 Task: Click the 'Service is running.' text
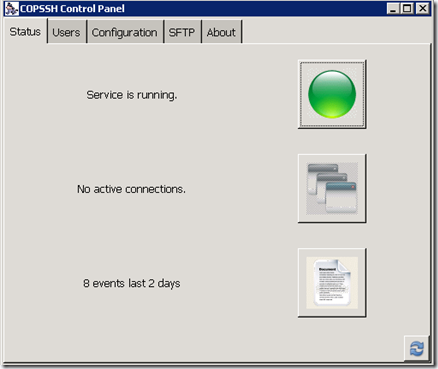pyautogui.click(x=132, y=95)
